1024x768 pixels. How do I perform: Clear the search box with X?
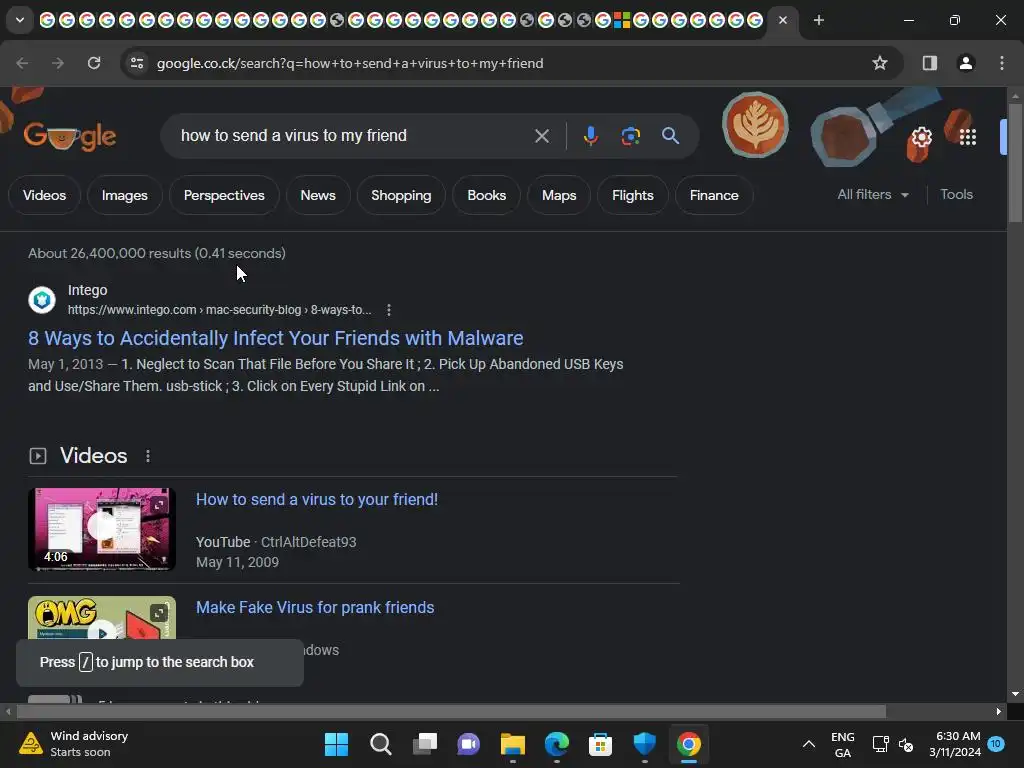tap(541, 136)
